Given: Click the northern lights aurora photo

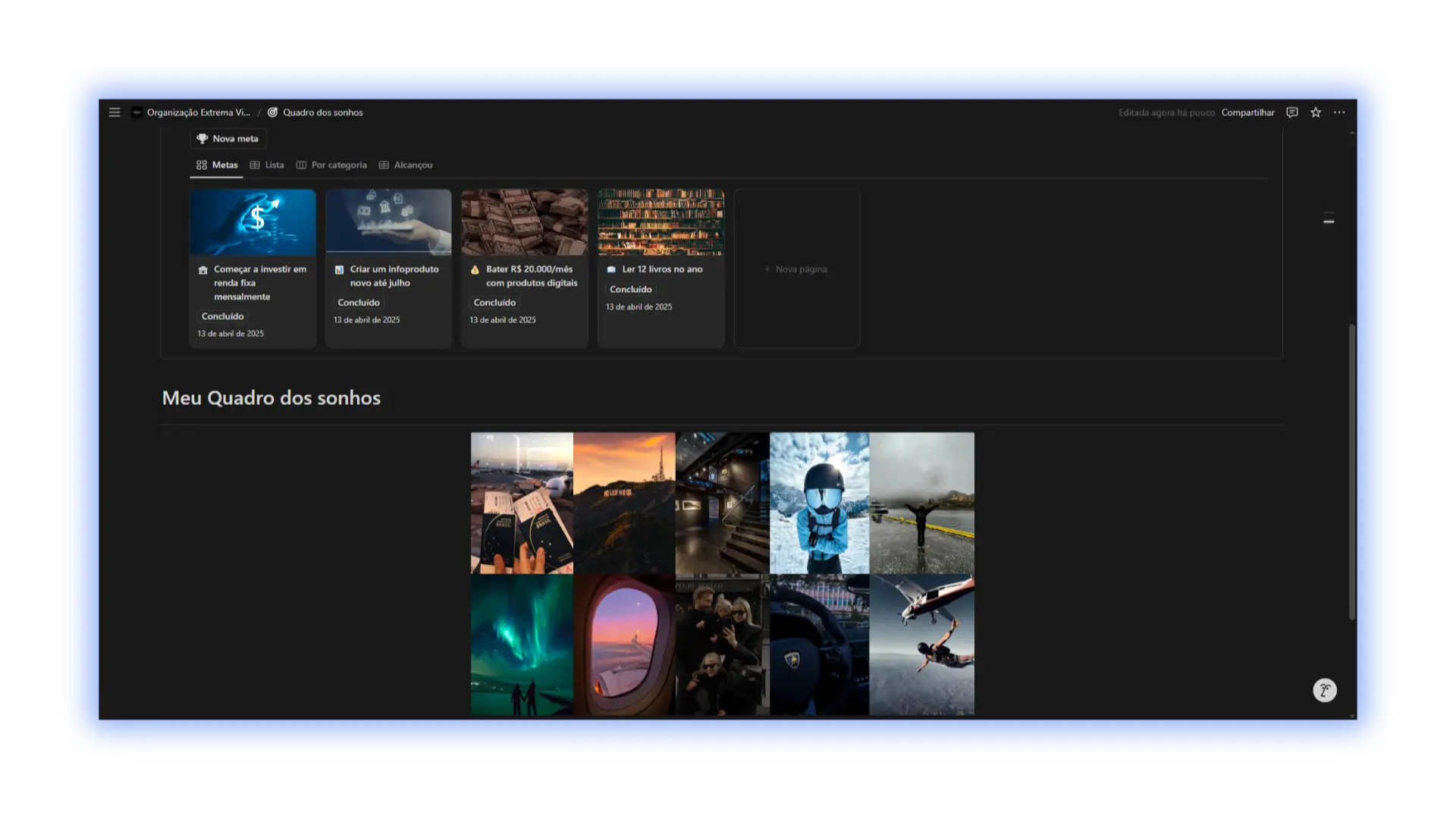Looking at the screenshot, I should 522,645.
